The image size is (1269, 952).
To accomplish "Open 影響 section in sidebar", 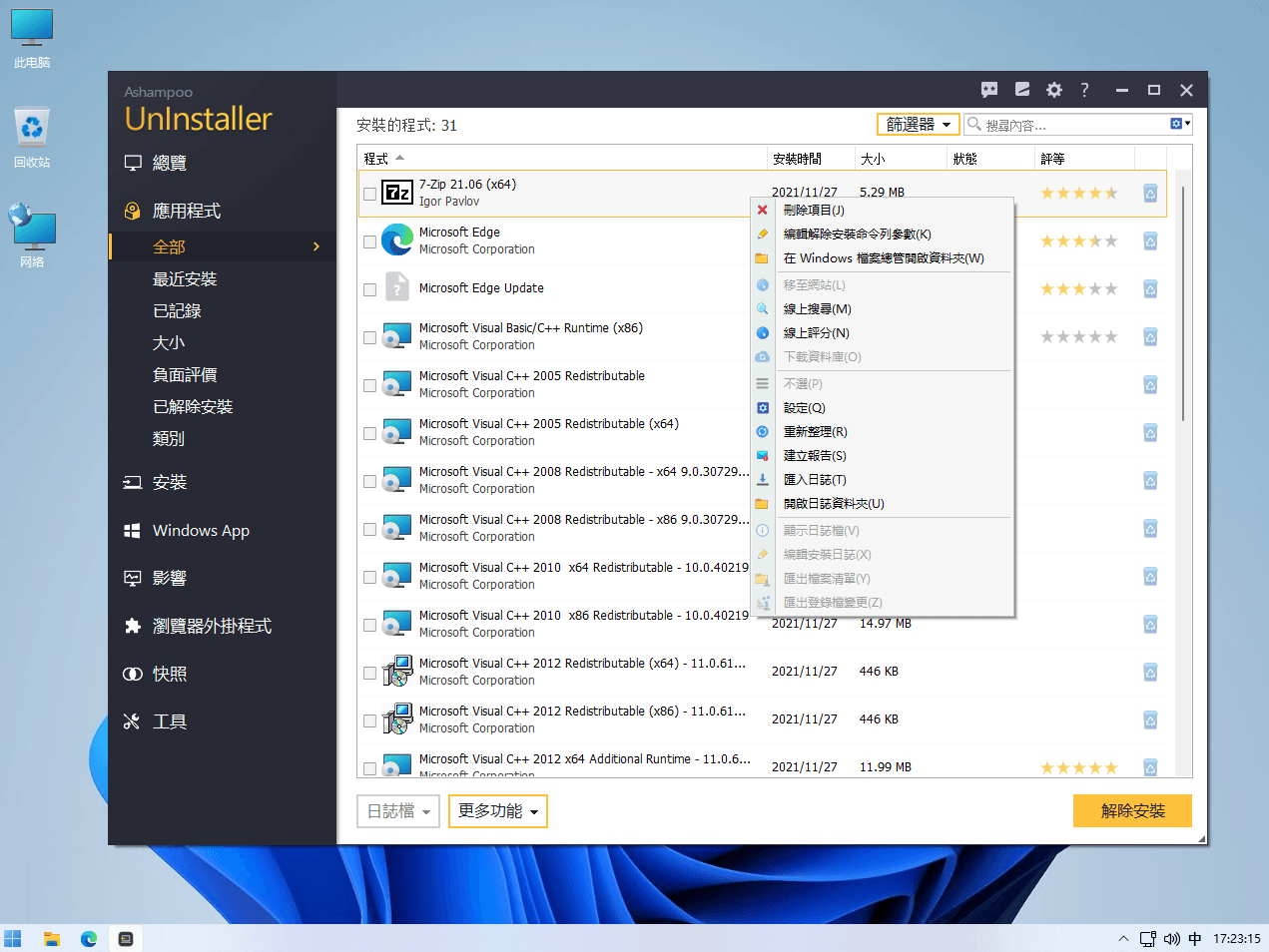I will (x=170, y=578).
